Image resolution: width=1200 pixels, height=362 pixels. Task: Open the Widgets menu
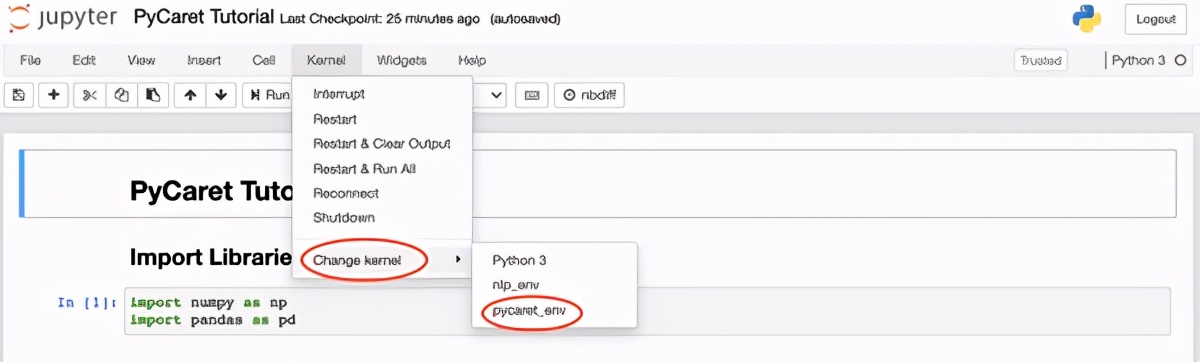point(401,60)
